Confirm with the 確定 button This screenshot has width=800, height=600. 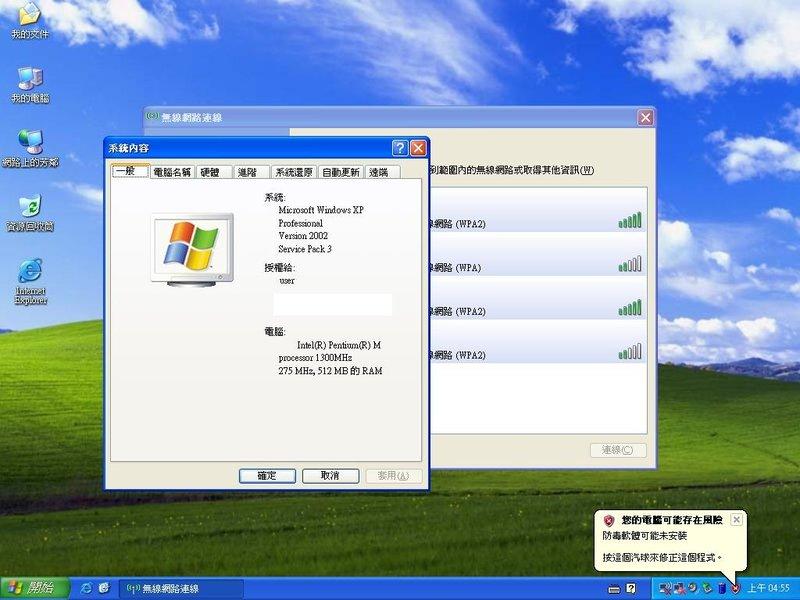267,476
